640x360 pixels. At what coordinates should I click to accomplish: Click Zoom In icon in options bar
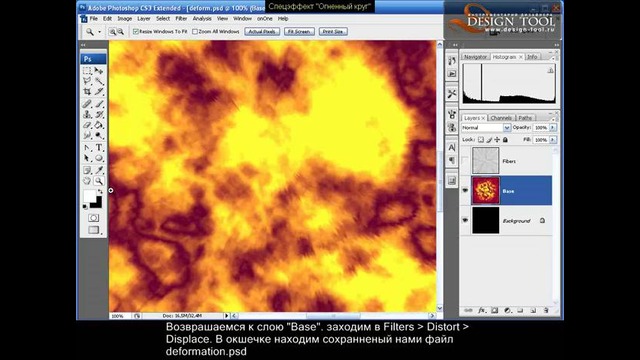click(112, 31)
